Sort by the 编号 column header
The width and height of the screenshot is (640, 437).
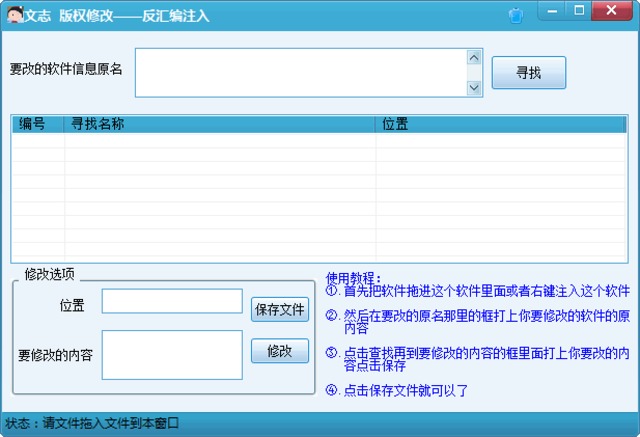click(x=37, y=124)
